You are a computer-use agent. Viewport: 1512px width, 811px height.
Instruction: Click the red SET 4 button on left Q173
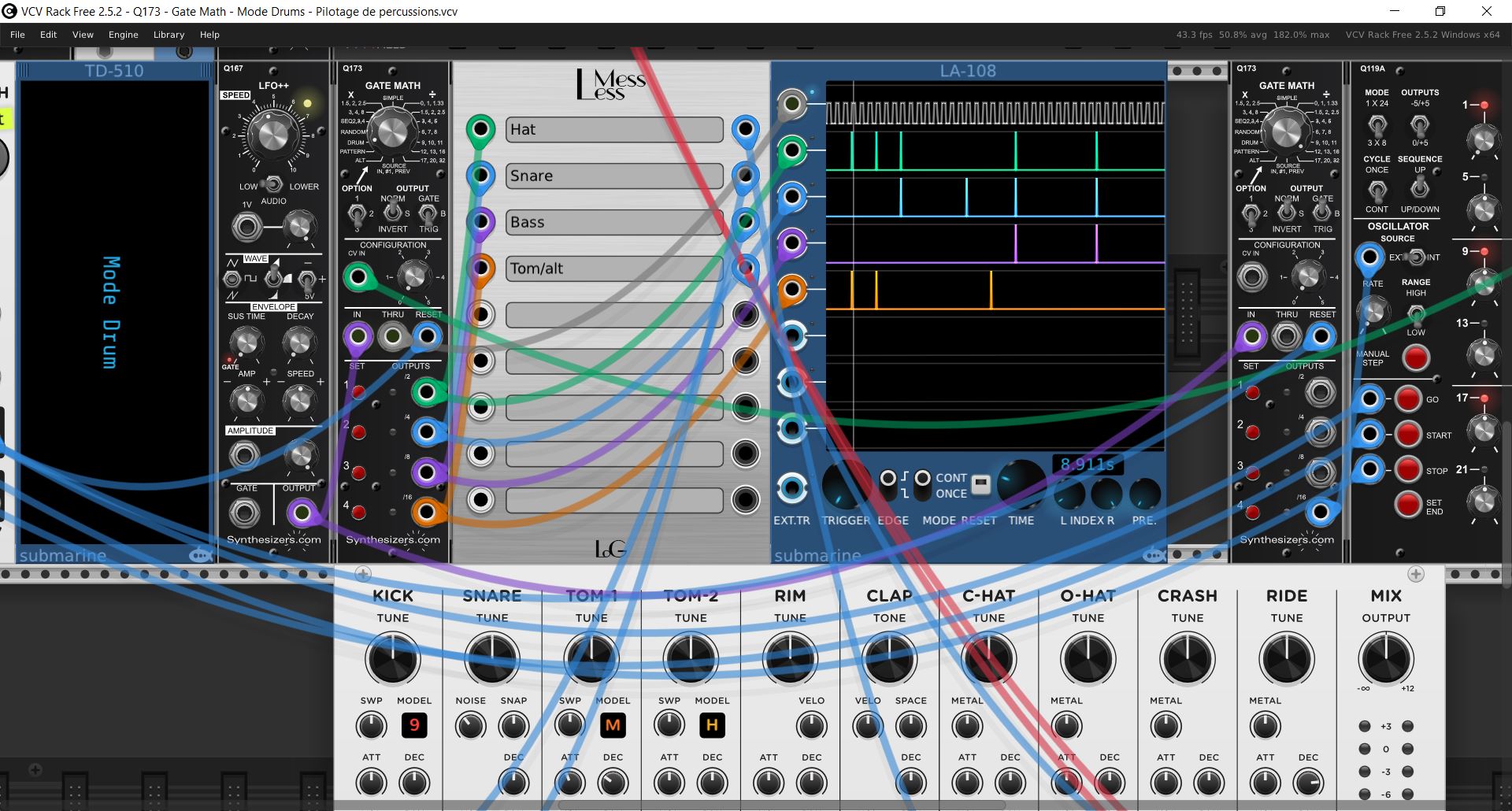[358, 513]
